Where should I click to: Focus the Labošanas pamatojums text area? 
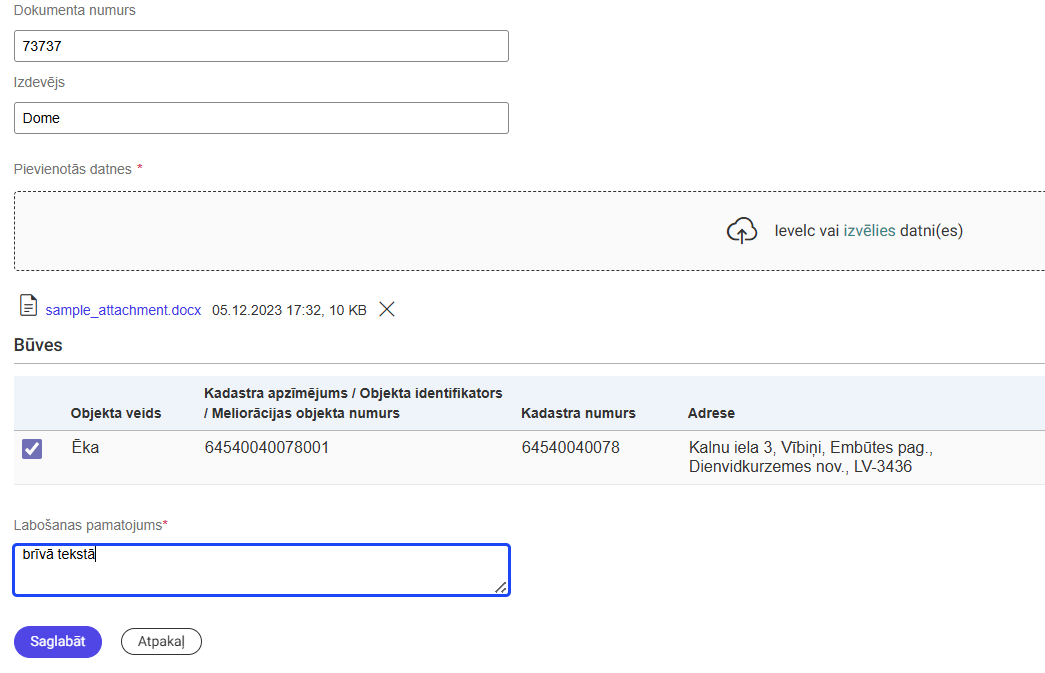coord(261,570)
